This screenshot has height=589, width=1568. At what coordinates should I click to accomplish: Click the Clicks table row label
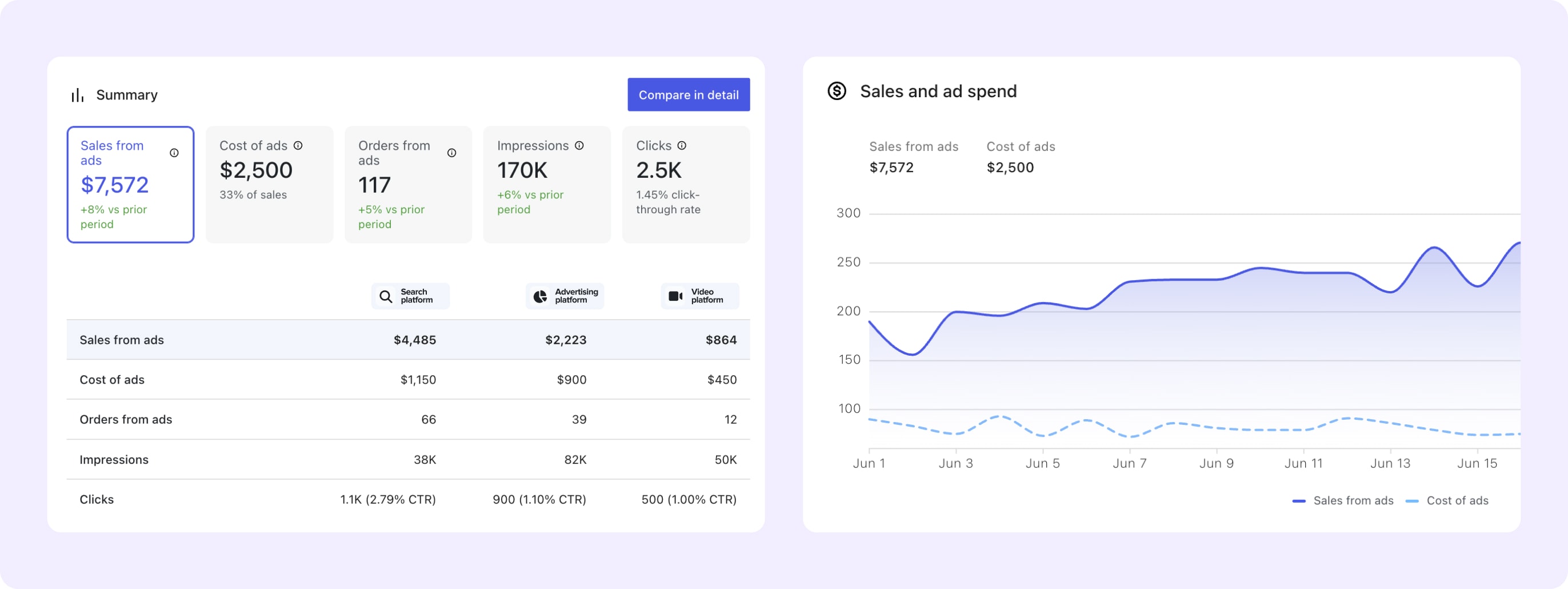[x=97, y=499]
